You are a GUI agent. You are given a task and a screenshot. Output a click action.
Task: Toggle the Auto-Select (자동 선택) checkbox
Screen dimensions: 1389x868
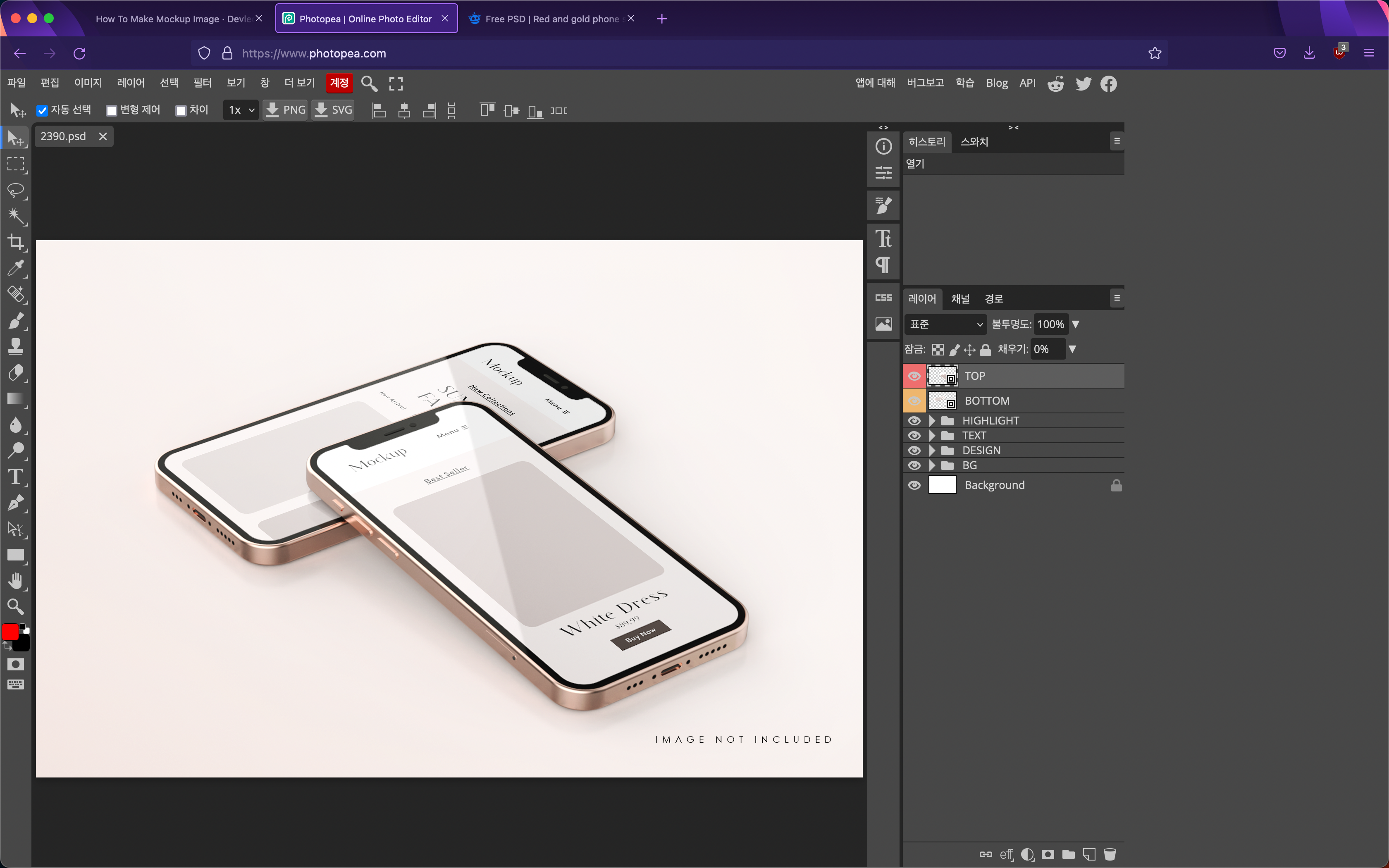(x=42, y=111)
